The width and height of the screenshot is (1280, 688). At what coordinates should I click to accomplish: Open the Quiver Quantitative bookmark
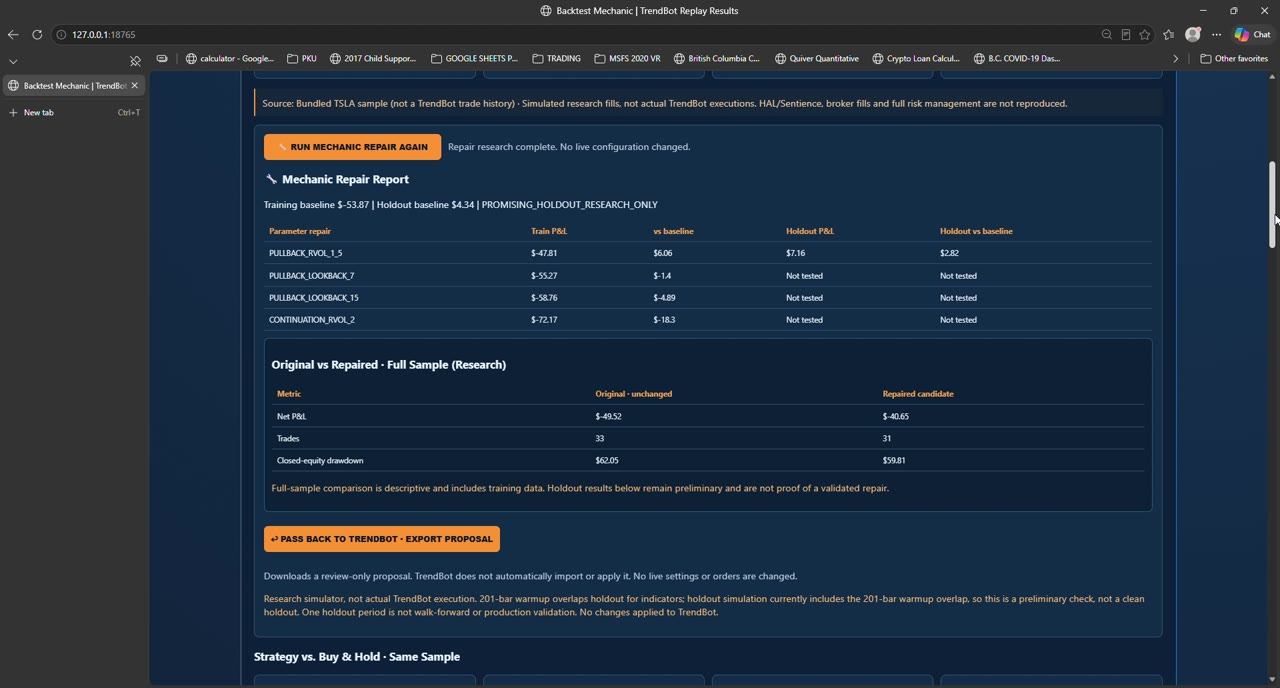click(817, 58)
